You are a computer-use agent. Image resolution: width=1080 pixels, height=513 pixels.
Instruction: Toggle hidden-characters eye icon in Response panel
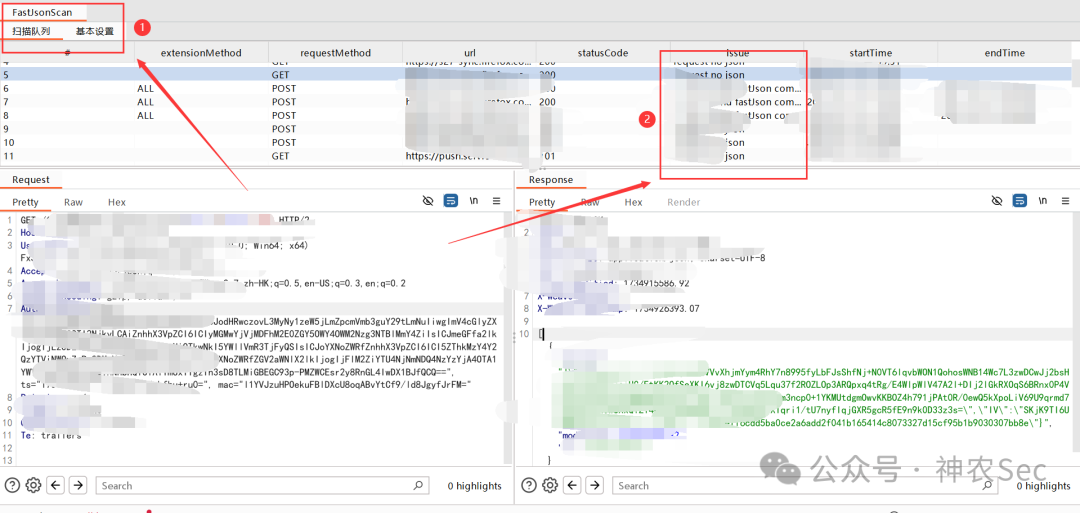[x=997, y=201]
